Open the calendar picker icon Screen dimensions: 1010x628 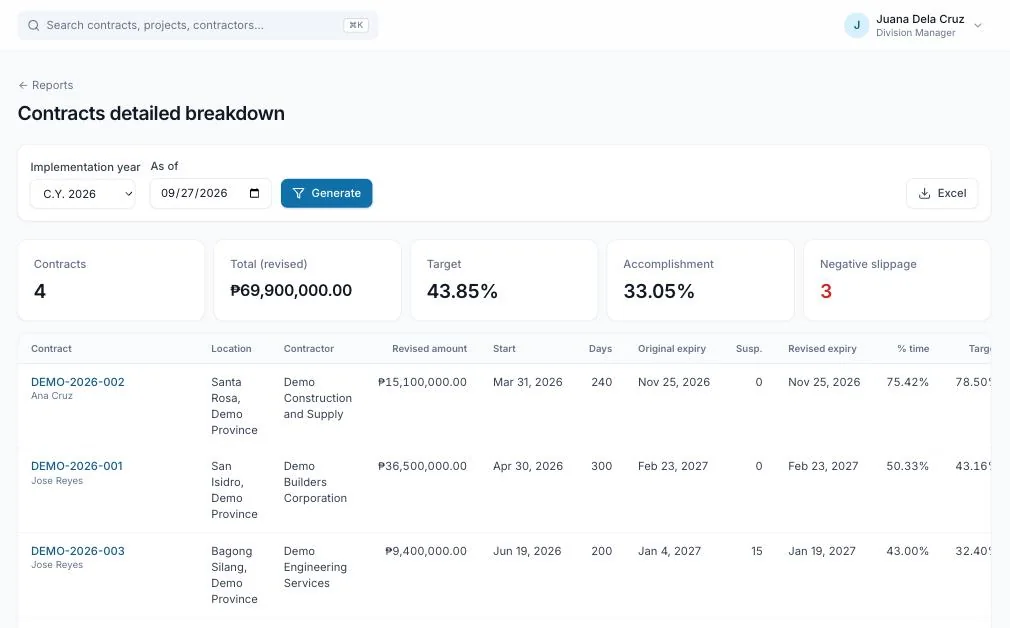(x=254, y=193)
